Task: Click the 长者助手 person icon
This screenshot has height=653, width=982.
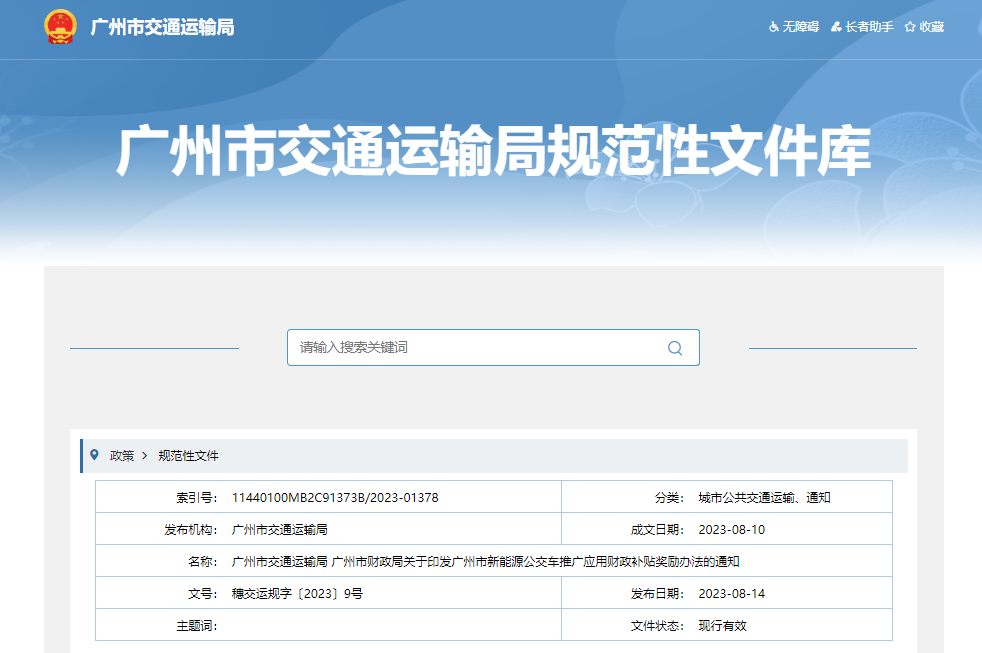Action: click(836, 27)
